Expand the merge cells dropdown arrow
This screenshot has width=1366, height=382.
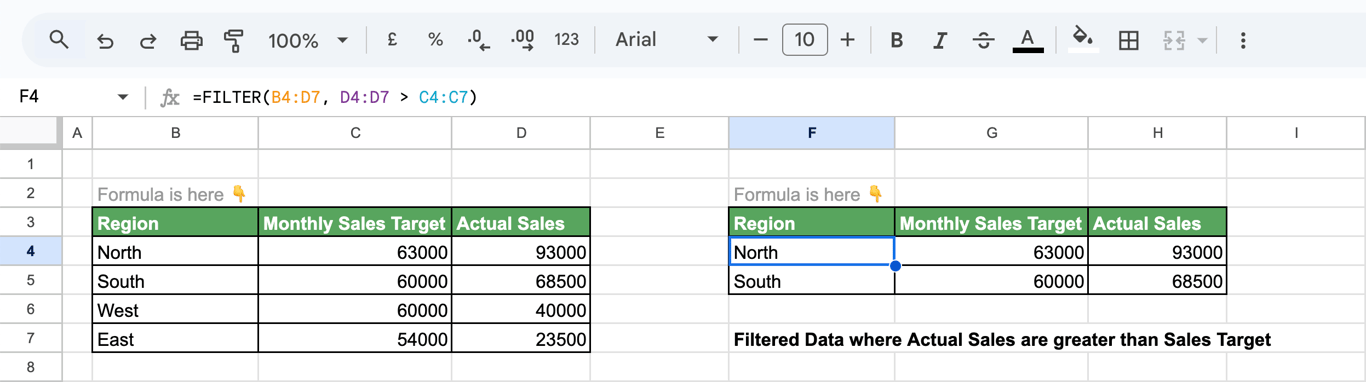(x=1202, y=40)
